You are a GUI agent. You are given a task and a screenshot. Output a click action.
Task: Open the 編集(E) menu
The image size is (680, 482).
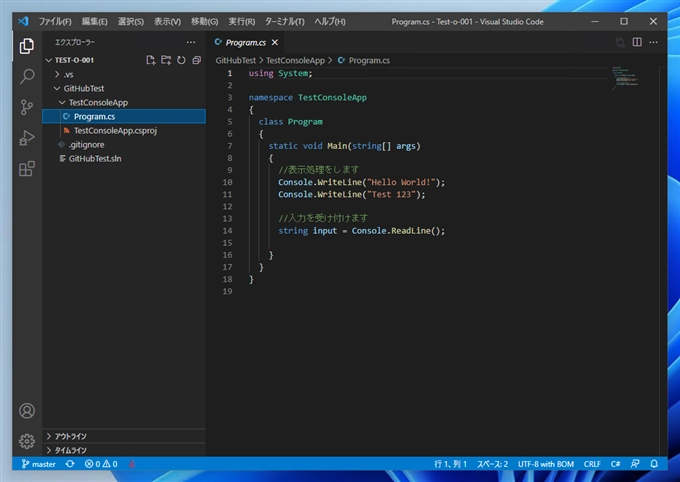(x=95, y=21)
